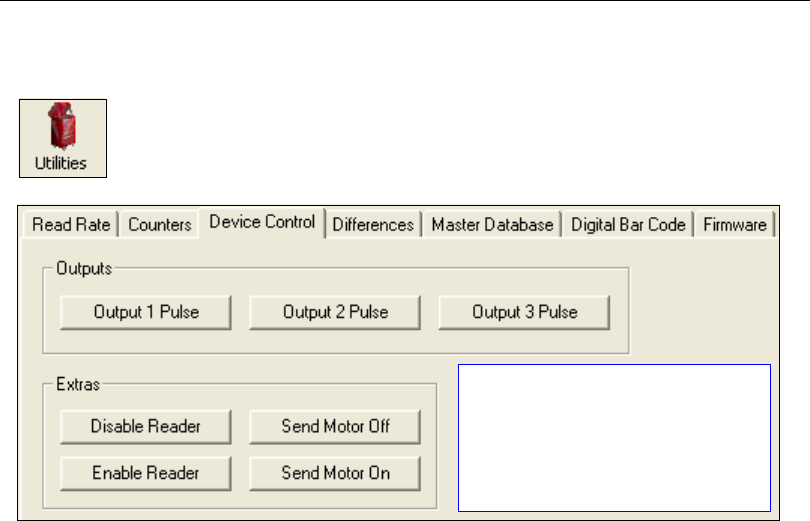The height and width of the screenshot is (521, 810).
Task: Trigger the Output 2 Pulse button
Action: click(335, 312)
